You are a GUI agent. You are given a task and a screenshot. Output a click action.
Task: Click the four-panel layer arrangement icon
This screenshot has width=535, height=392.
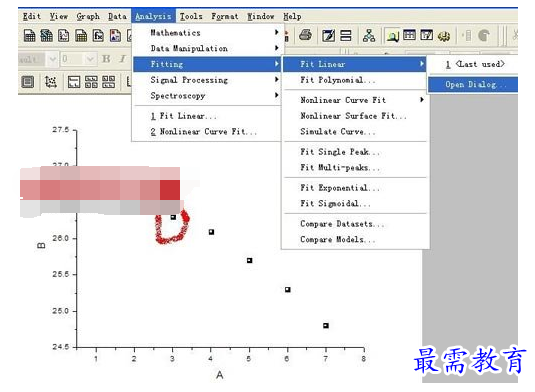pos(91,82)
